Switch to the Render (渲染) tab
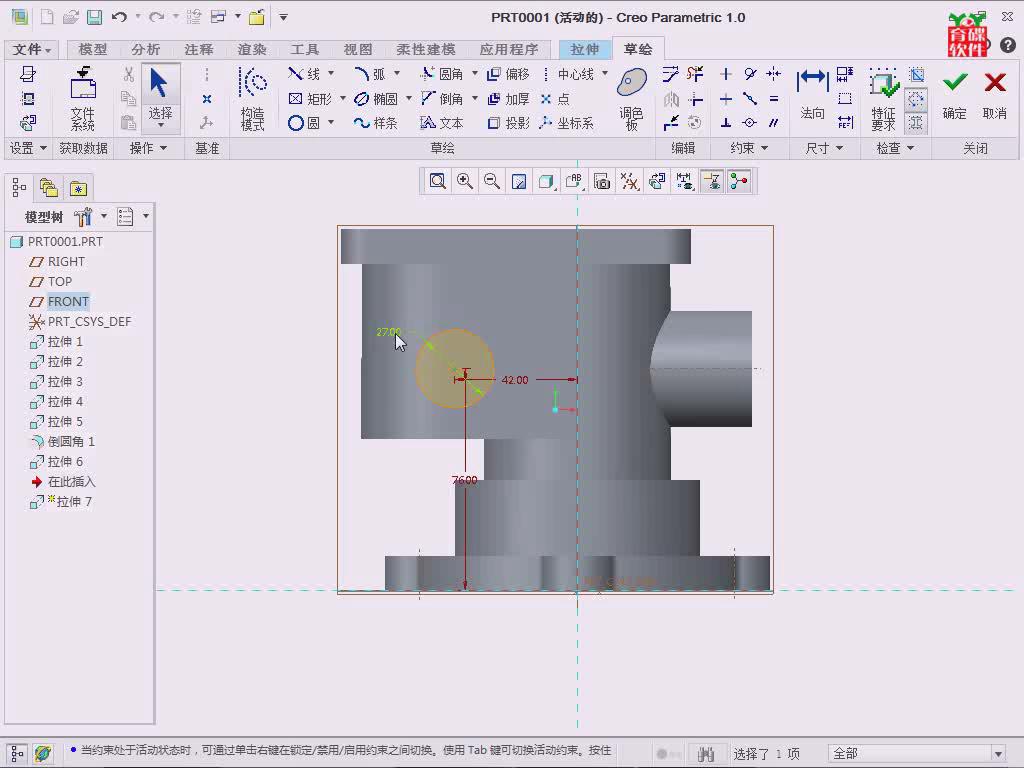 click(252, 49)
